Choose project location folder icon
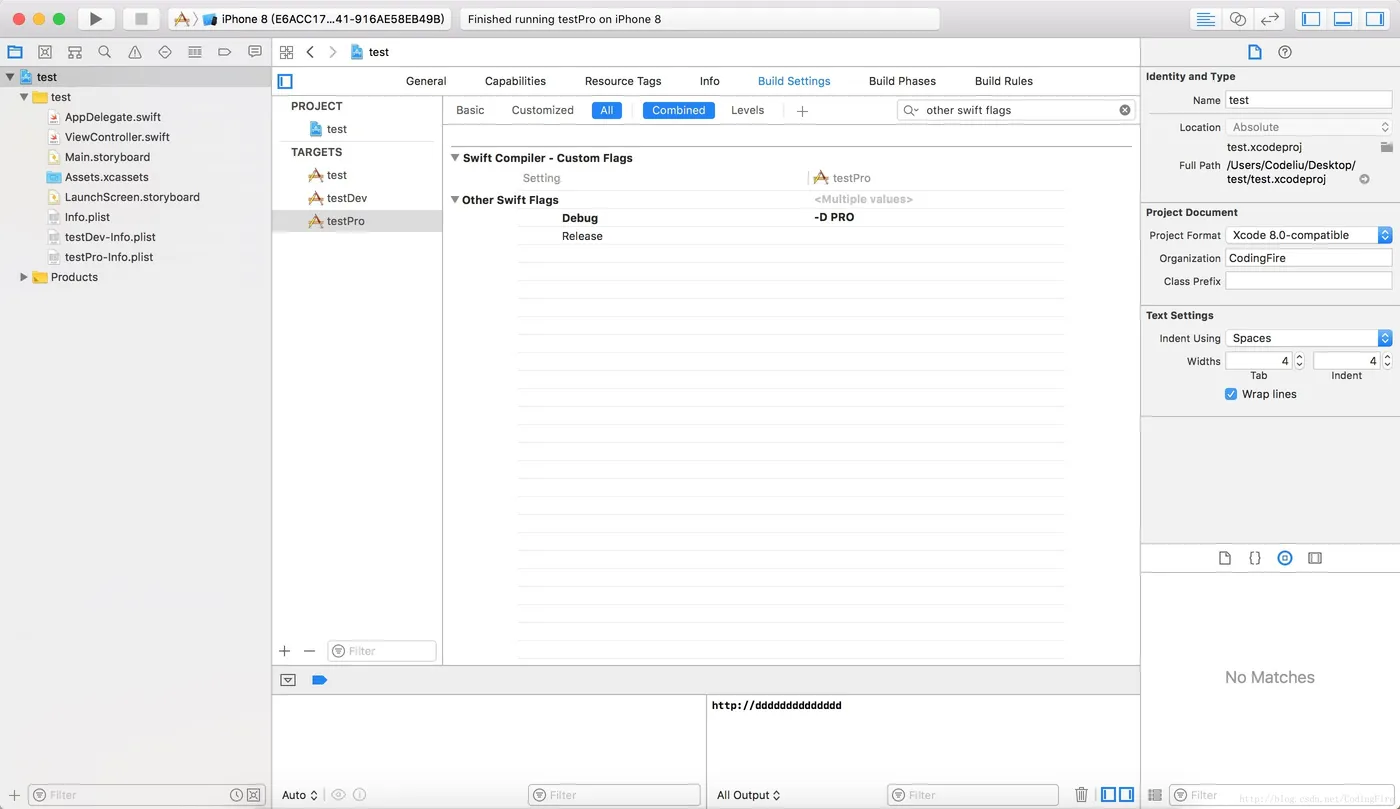The height and width of the screenshot is (809, 1400). (x=1386, y=147)
